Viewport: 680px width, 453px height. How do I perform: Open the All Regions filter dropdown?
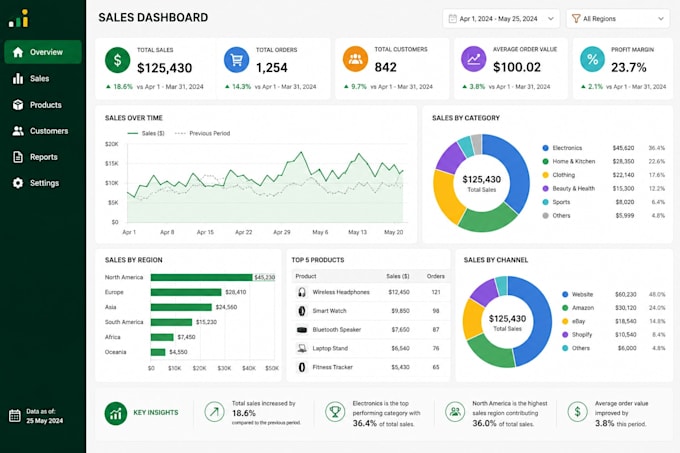618,19
